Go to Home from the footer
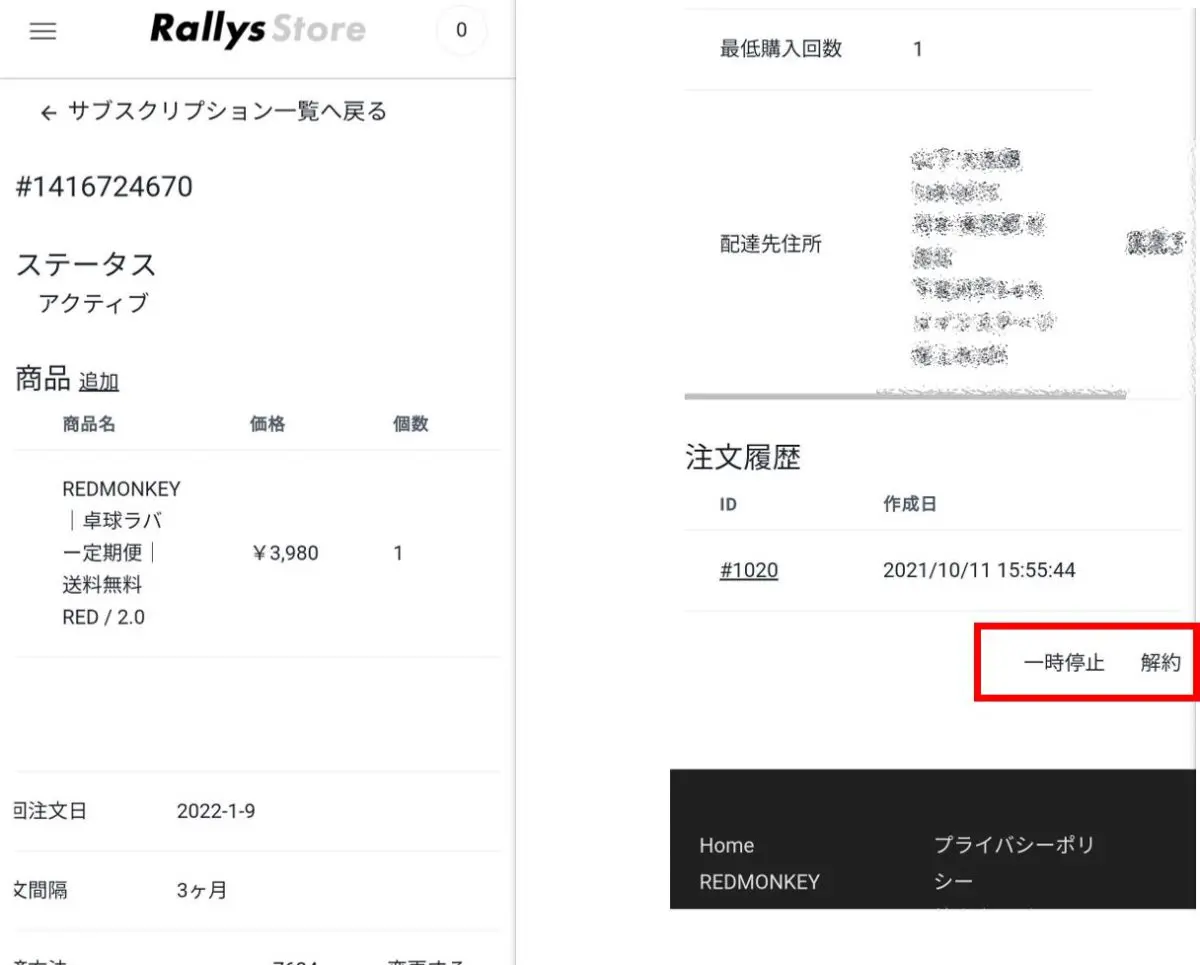This screenshot has height=965, width=1200. [x=726, y=845]
